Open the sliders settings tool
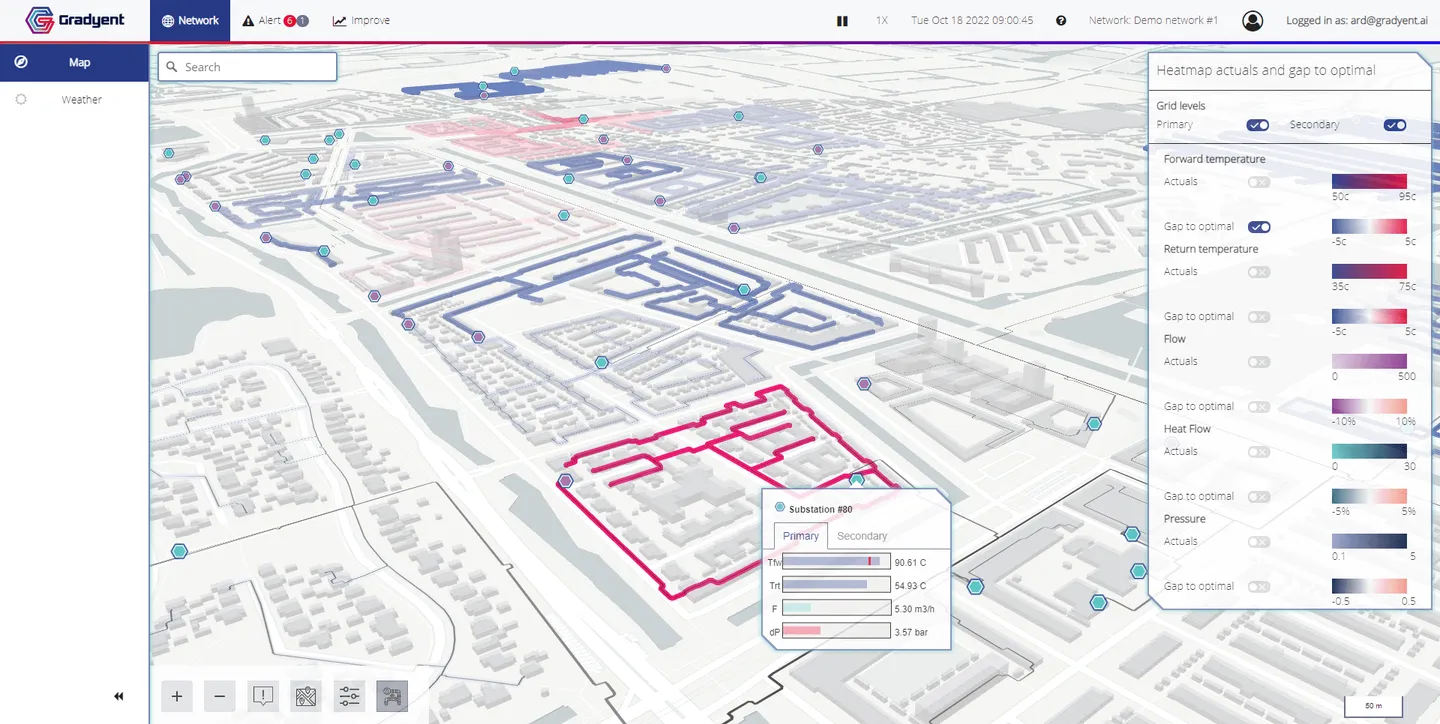The width and height of the screenshot is (1440, 724). (x=349, y=696)
